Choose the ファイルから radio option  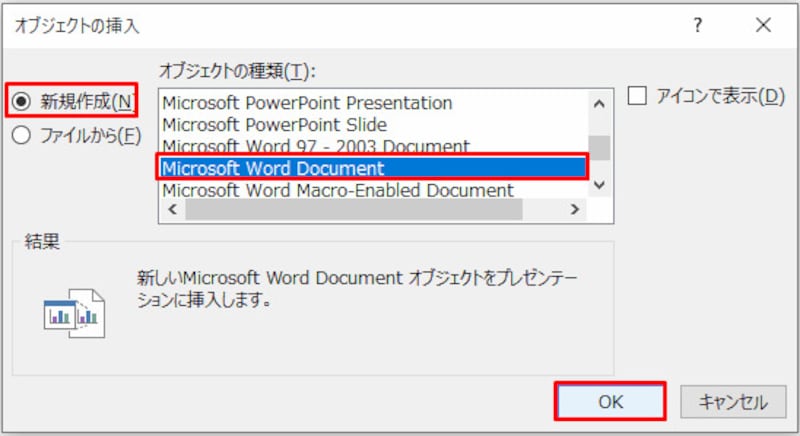pos(20,136)
